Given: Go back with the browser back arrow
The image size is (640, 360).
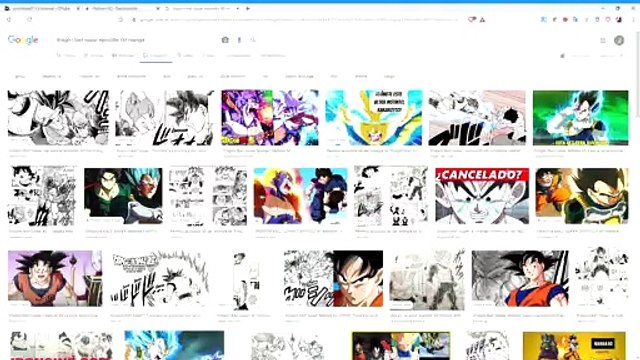Looking at the screenshot, I should (9, 20).
